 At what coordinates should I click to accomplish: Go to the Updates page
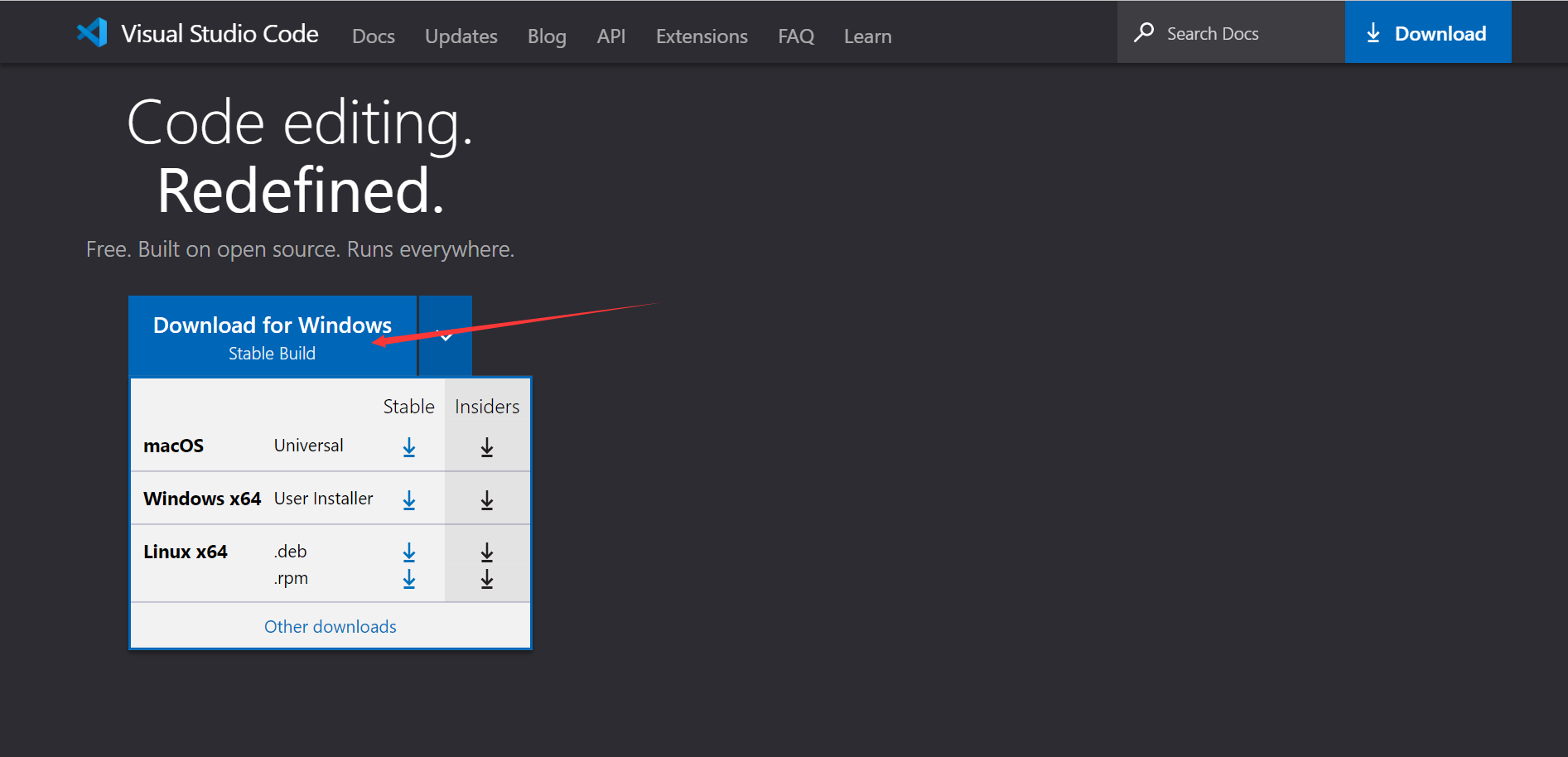pos(461,36)
